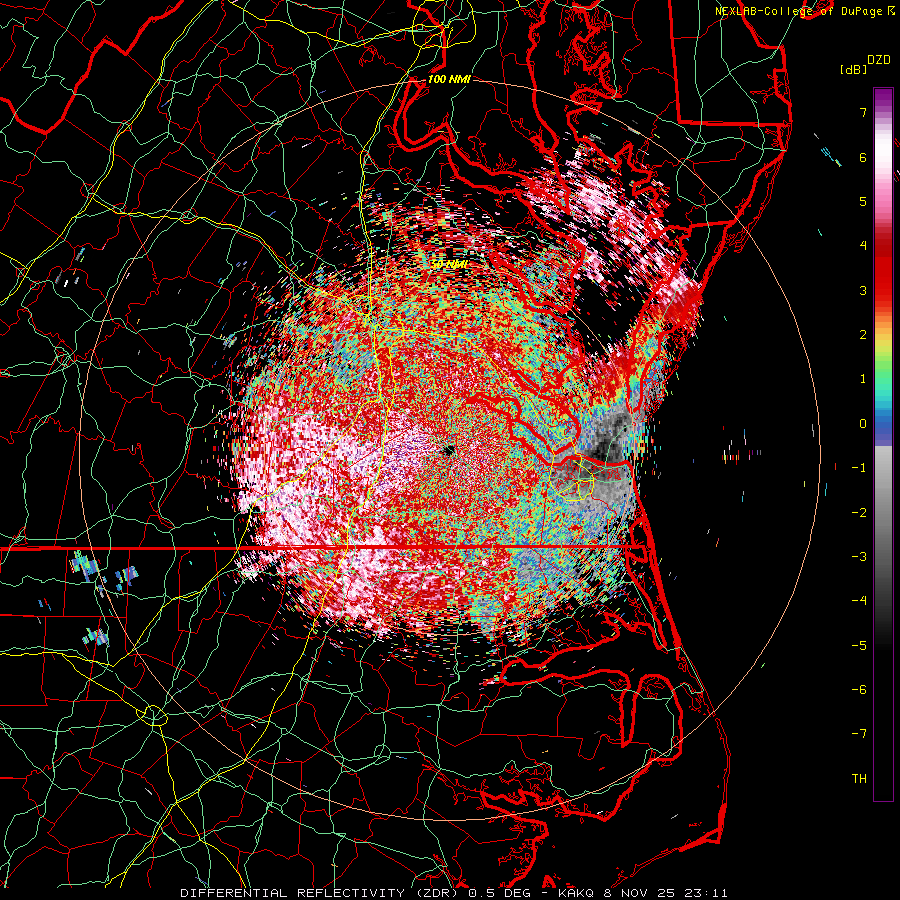Viewport: 900px width, 900px height.
Task: Click the "NEXLAB-College of DuPage" credit text
Action: 800,11
